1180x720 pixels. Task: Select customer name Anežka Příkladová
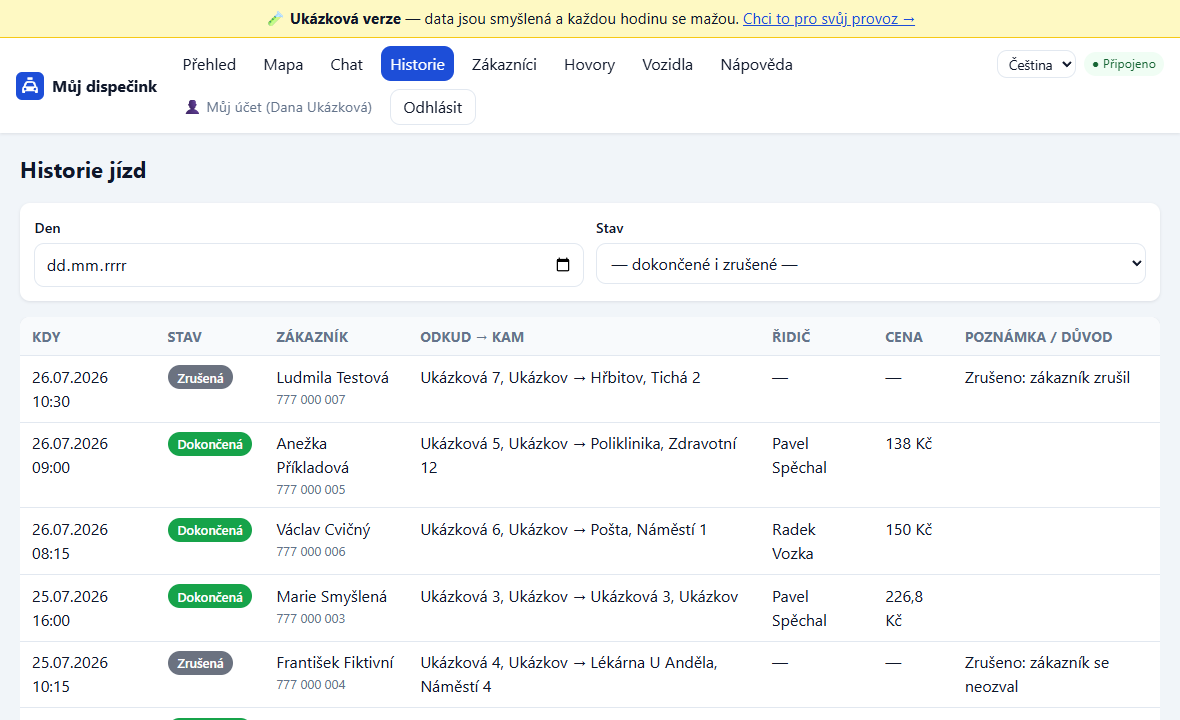pyautogui.click(x=312, y=456)
